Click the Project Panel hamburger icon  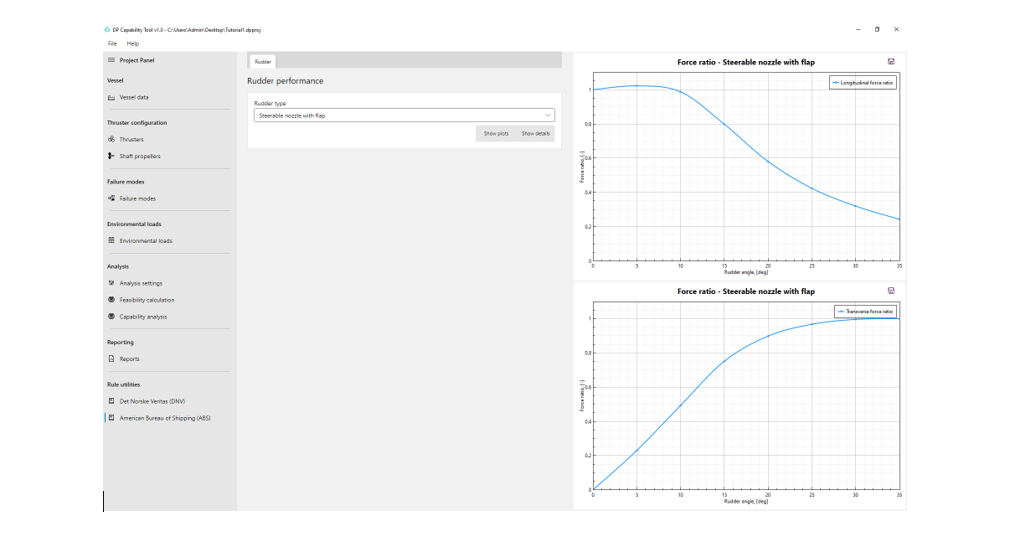pos(111,60)
